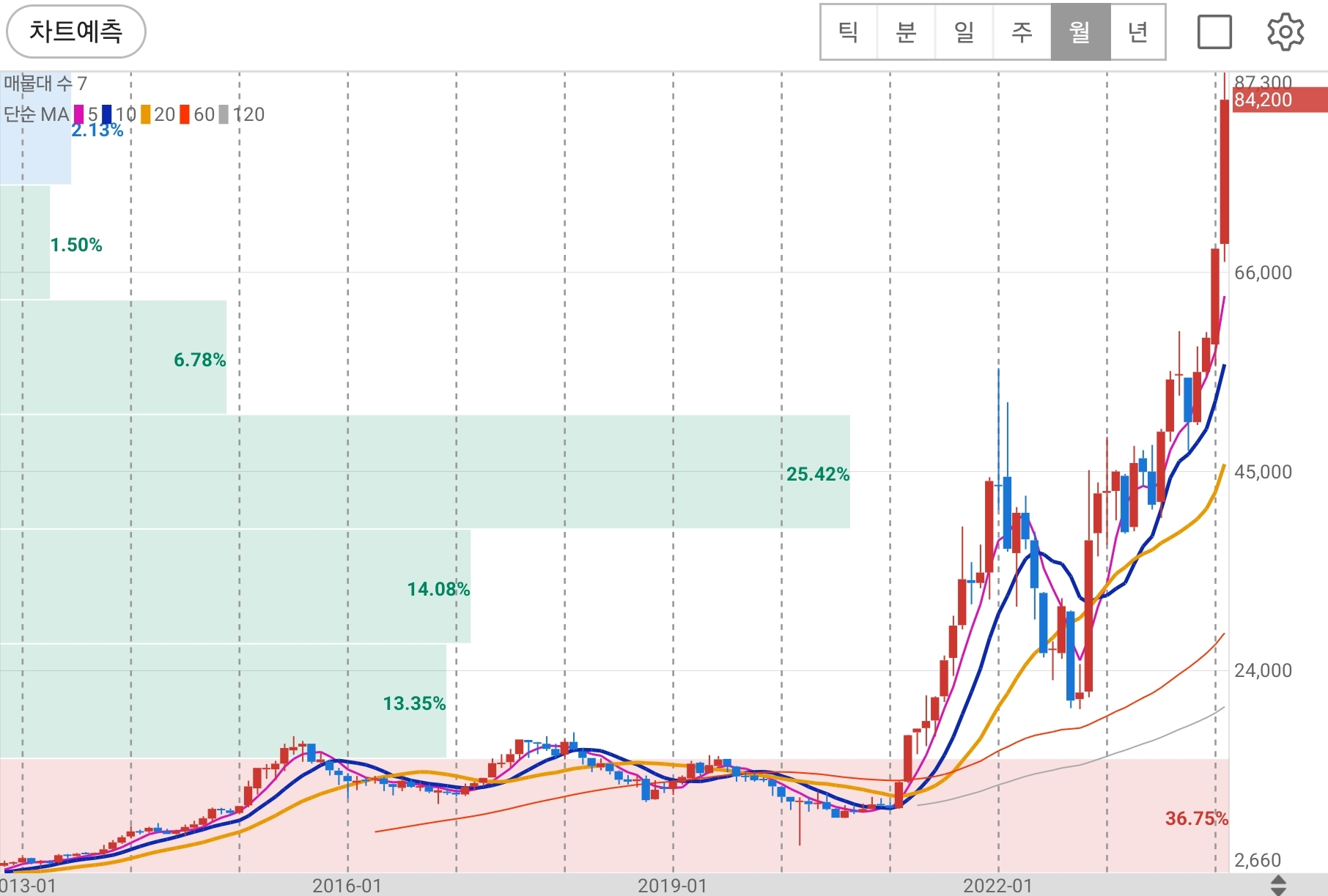Click the 24,000 price axis label
Screen dimensions: 1328x896
pyautogui.click(x=1263, y=670)
